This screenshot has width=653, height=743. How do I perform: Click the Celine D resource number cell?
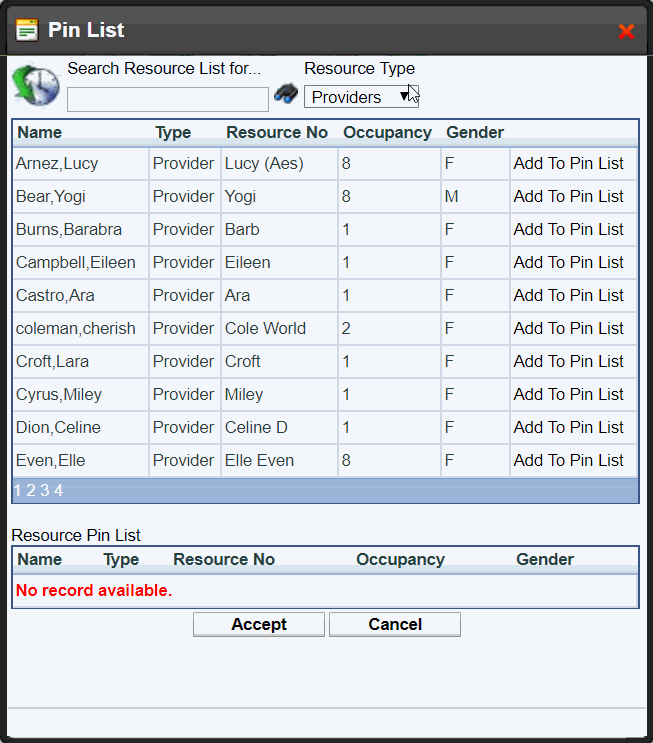click(x=279, y=427)
